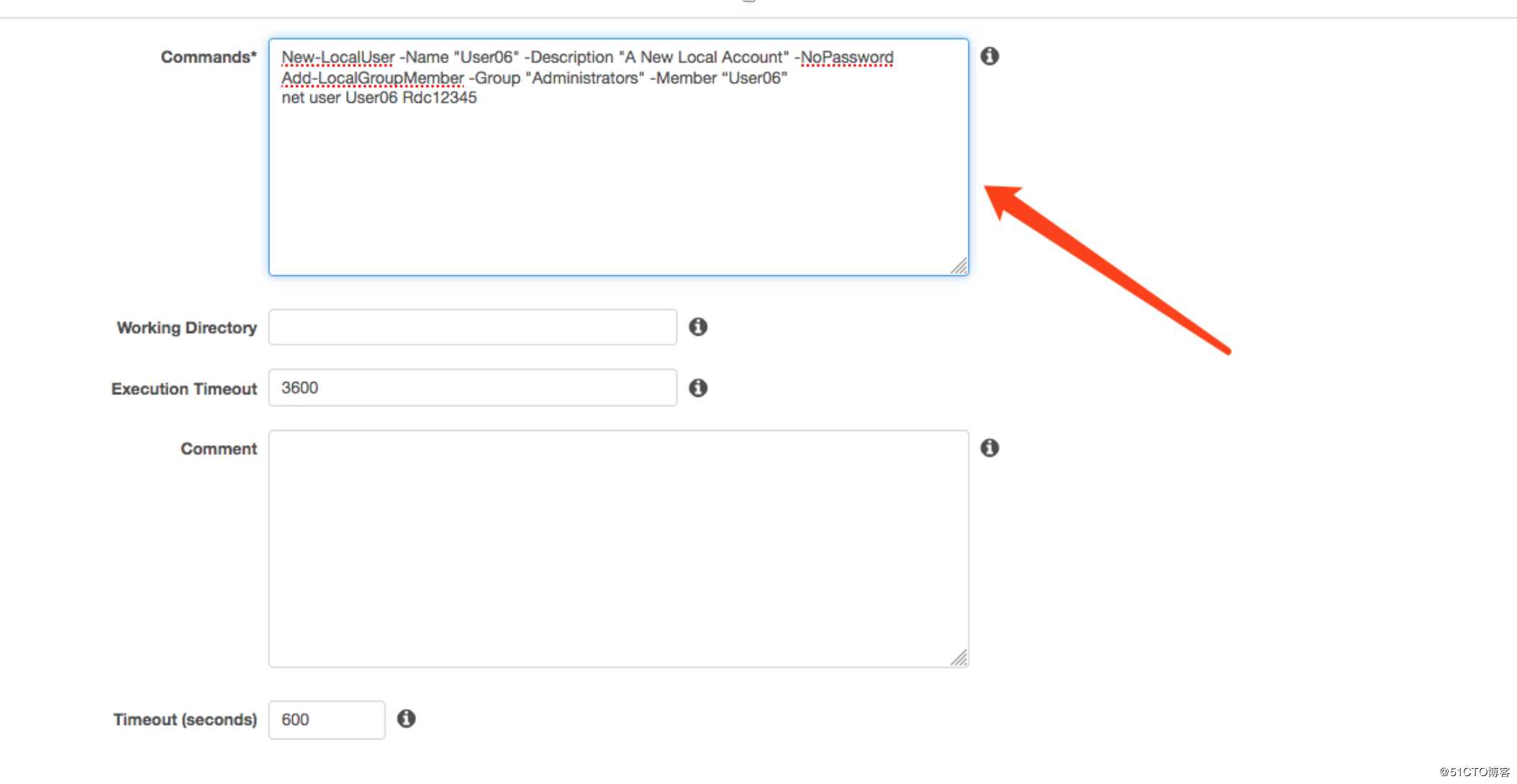Click info icon next to Timeout (seconds)
The image size is (1517, 784).
coord(407,719)
